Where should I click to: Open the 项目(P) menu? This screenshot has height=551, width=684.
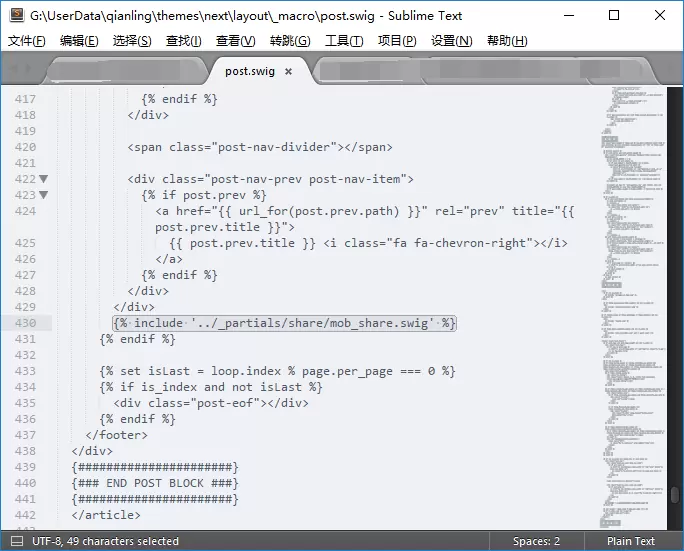(397, 41)
